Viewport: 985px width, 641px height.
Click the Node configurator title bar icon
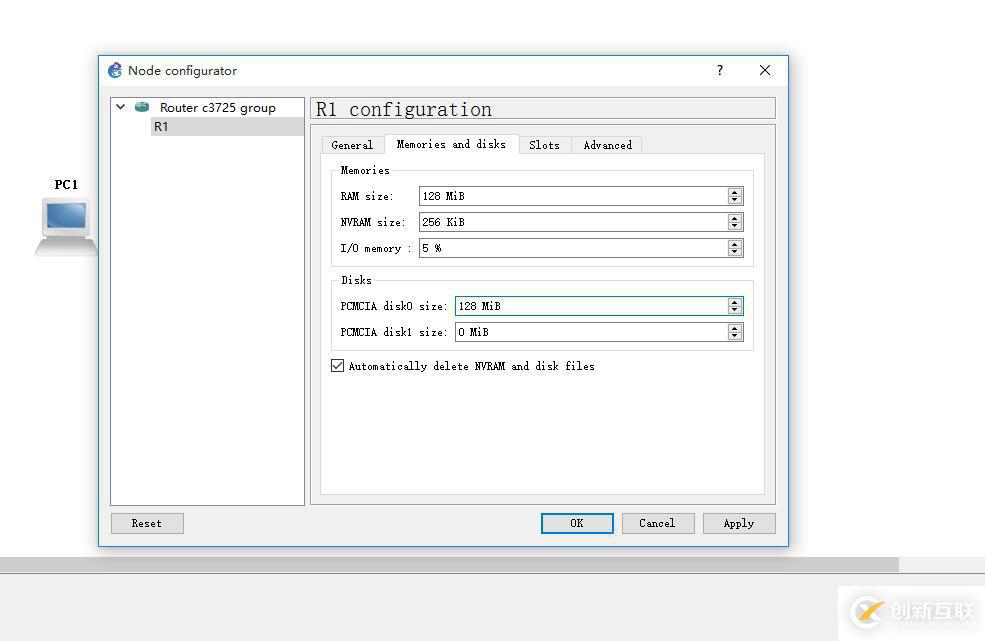[115, 71]
